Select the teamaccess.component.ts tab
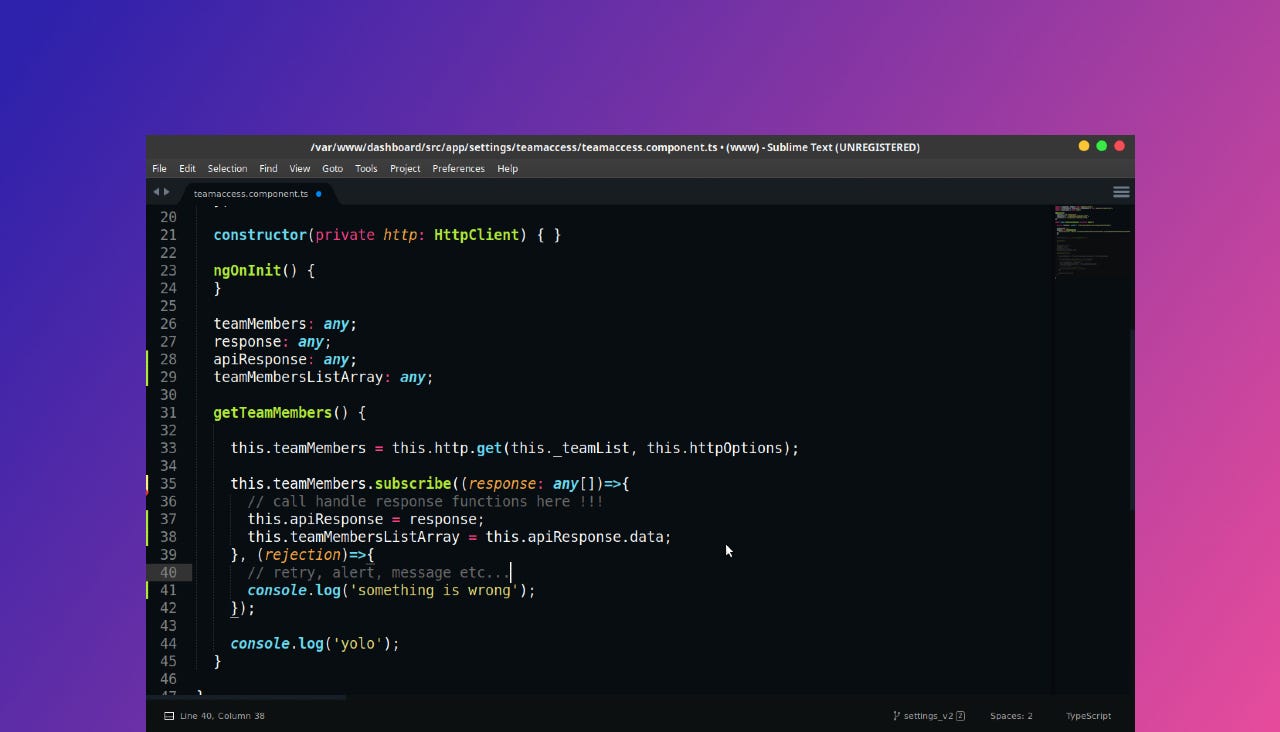The height and width of the screenshot is (732, 1280). click(251, 193)
